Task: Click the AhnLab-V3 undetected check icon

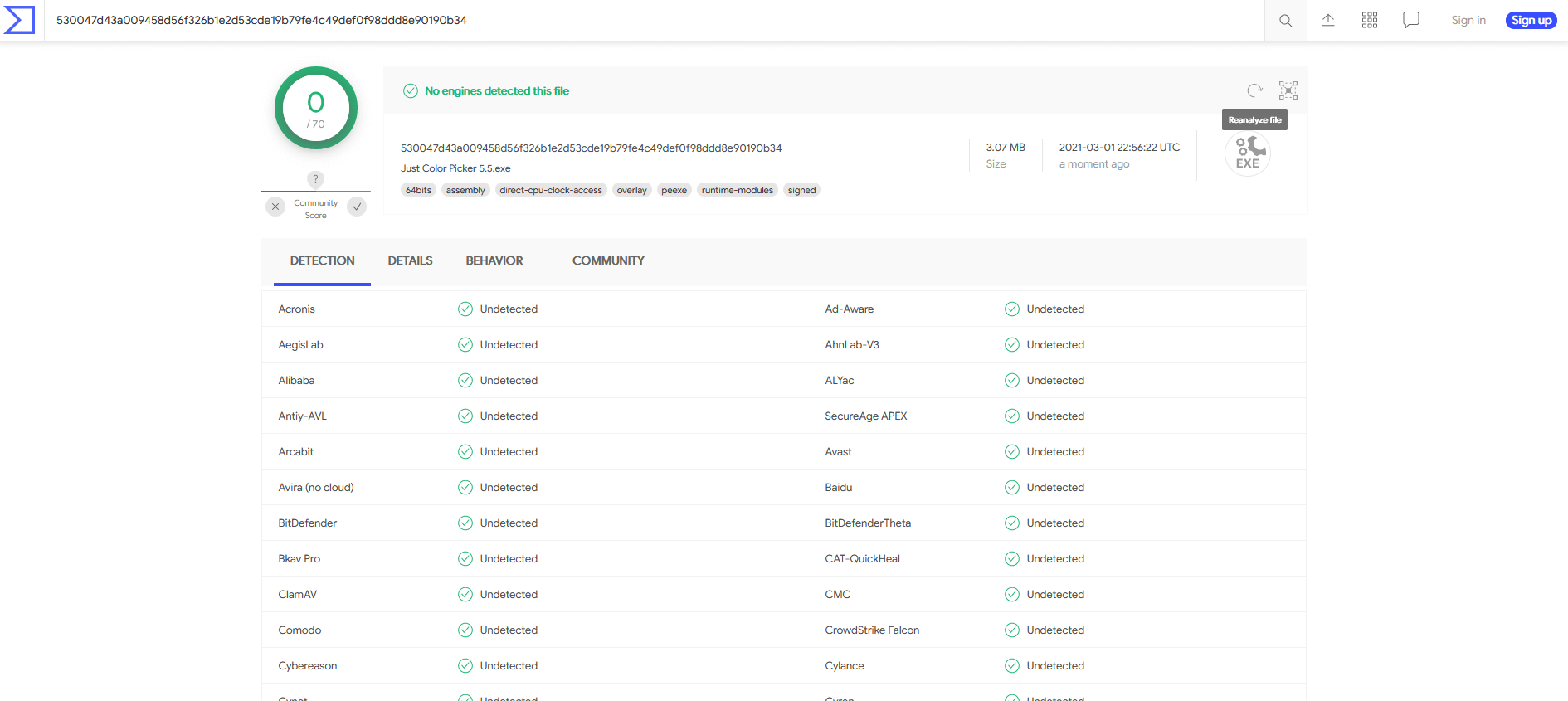Action: coord(1012,345)
